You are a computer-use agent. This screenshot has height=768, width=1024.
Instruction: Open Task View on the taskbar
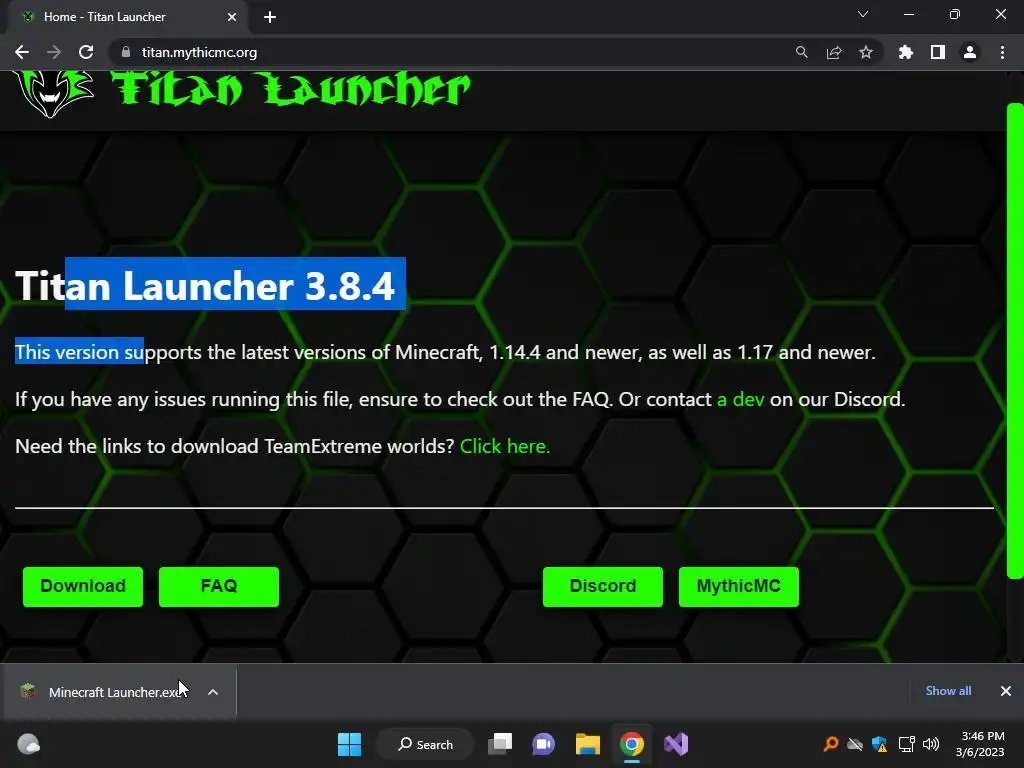coord(500,744)
